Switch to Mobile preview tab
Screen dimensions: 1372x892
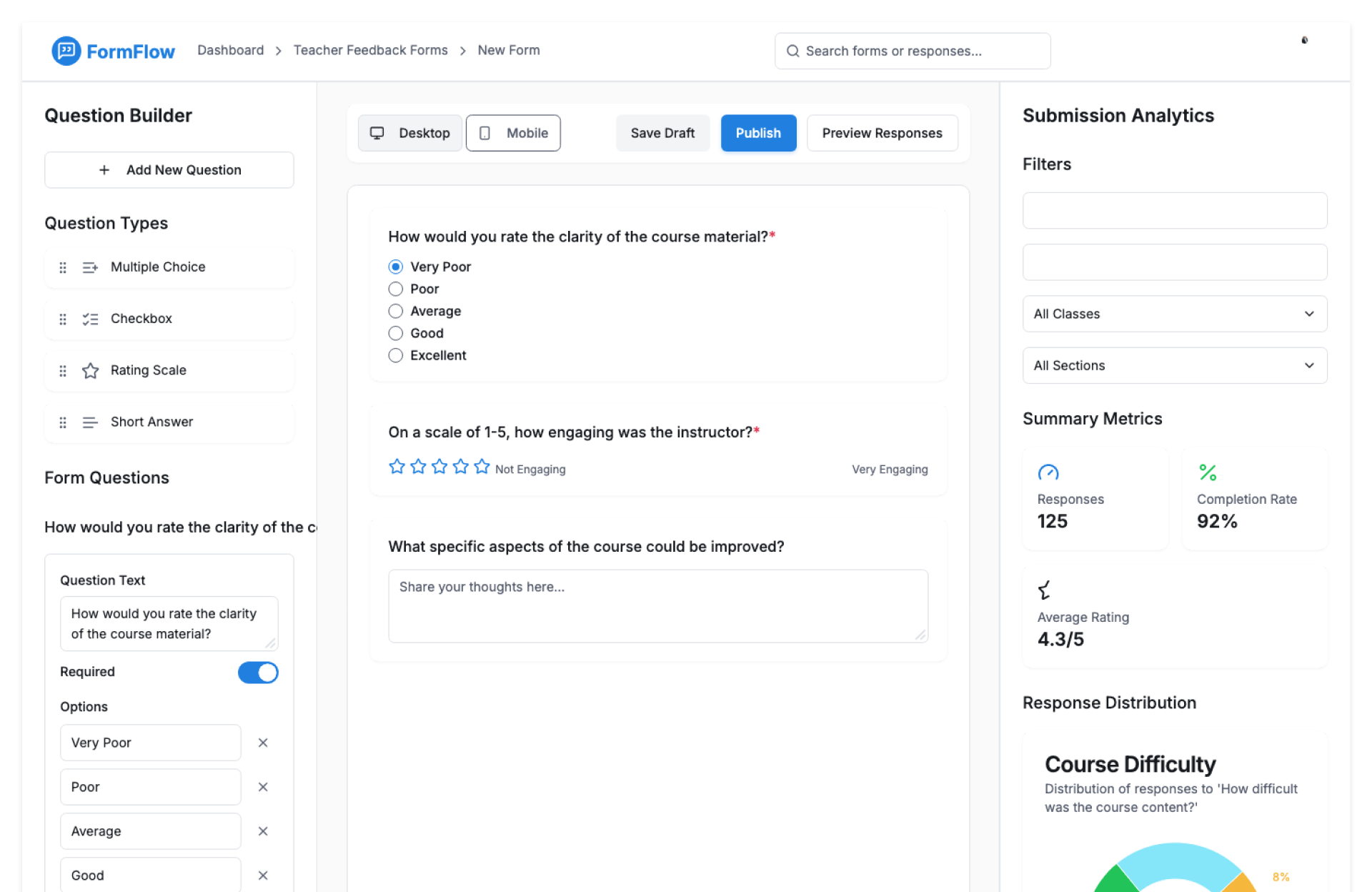coord(513,133)
